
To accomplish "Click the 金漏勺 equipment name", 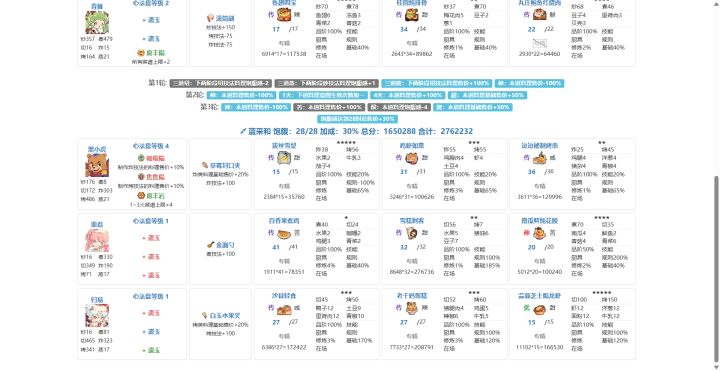I will pos(225,245).
